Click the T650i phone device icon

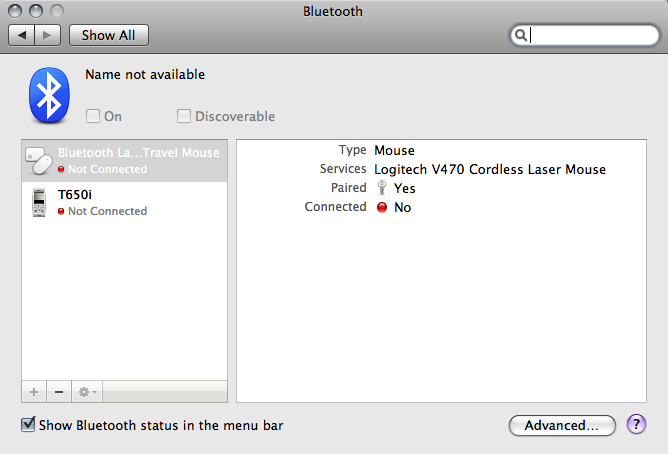click(39, 202)
